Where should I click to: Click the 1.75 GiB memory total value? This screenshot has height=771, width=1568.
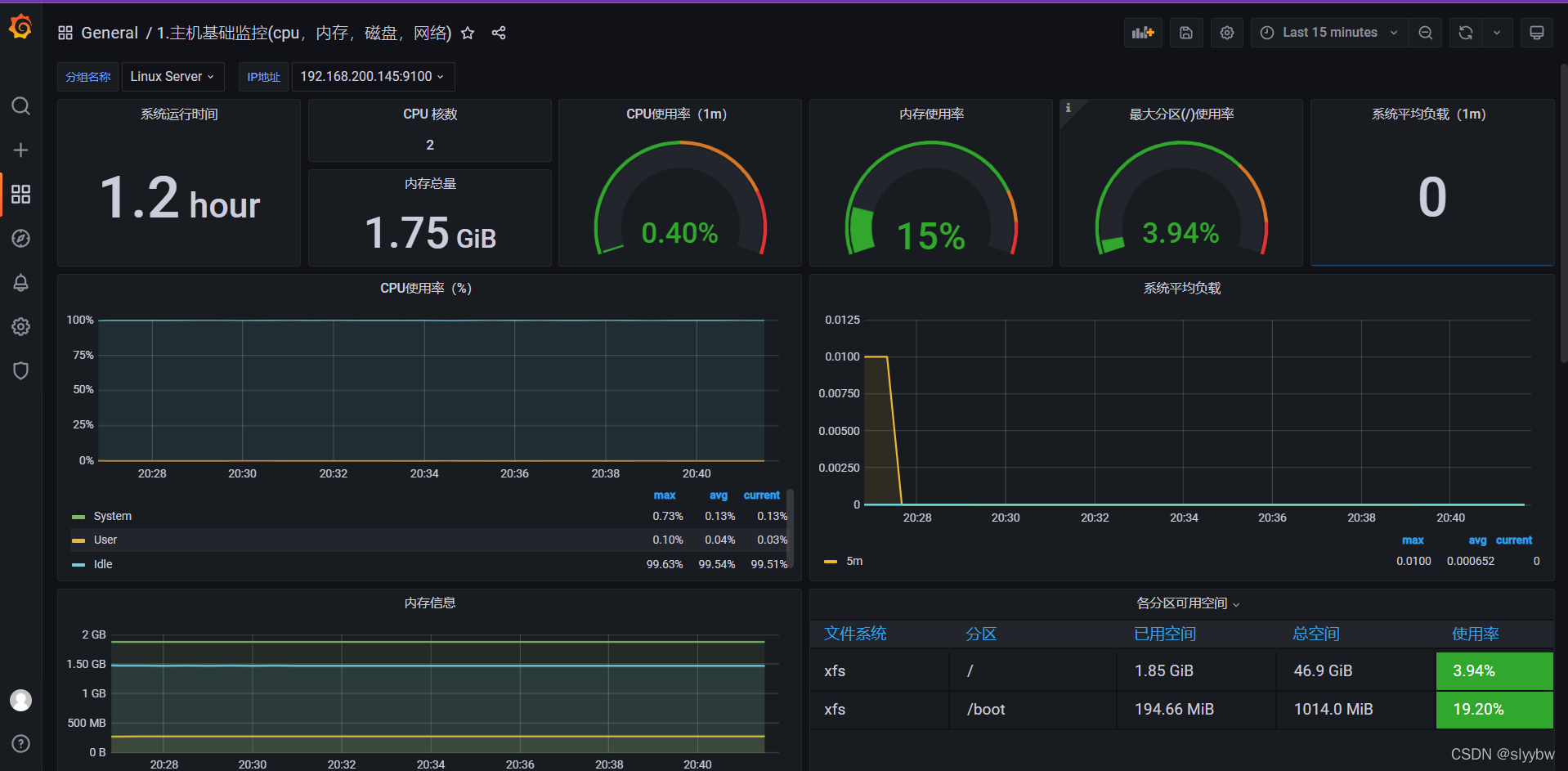point(430,232)
